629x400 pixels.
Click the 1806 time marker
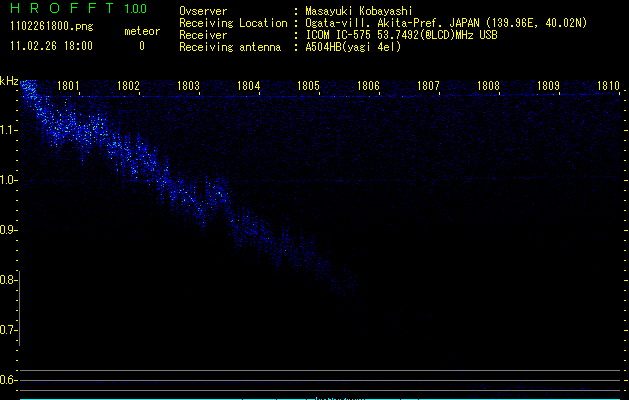coord(368,86)
